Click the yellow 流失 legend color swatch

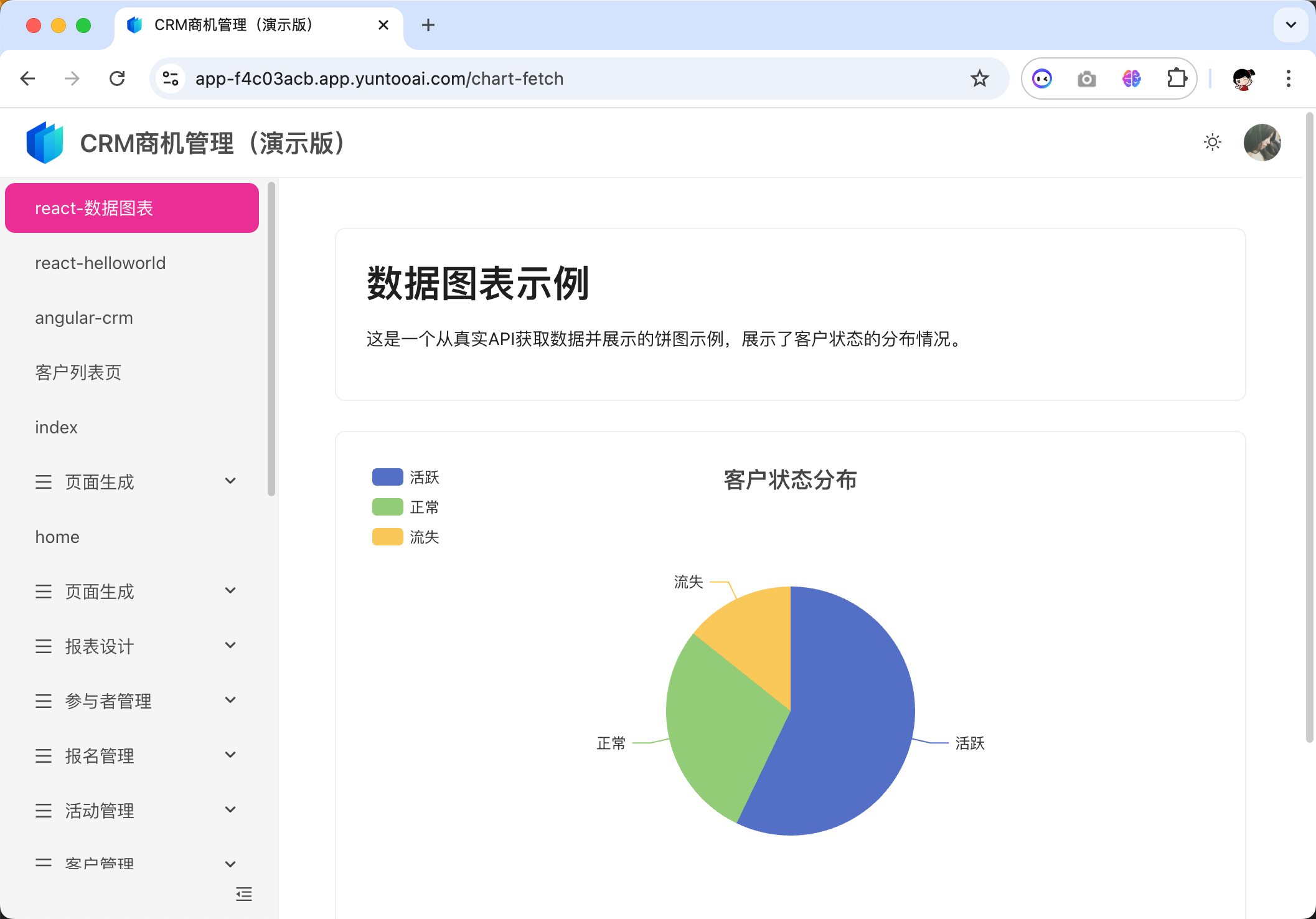click(x=387, y=537)
